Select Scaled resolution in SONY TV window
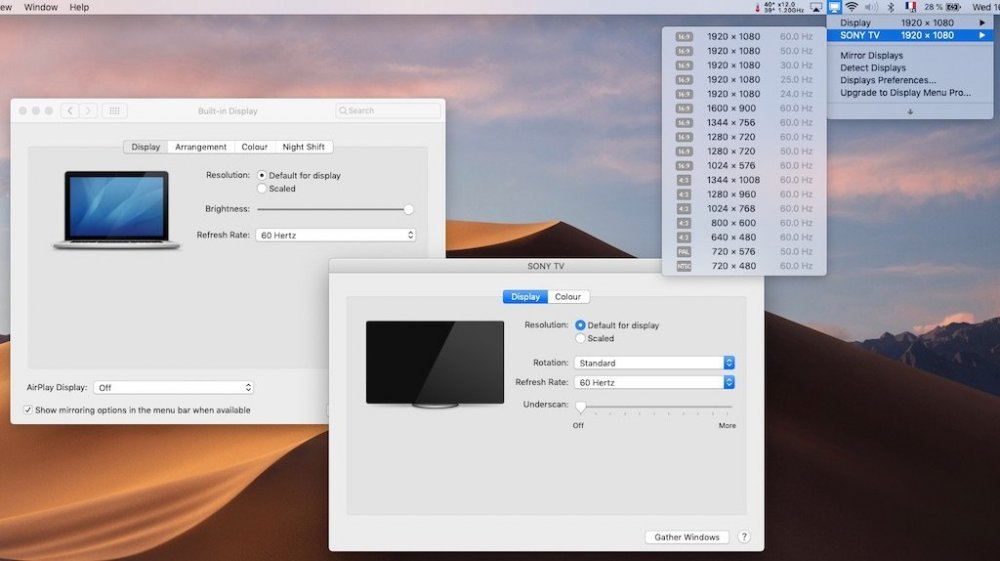The image size is (1000, 561). (x=581, y=339)
